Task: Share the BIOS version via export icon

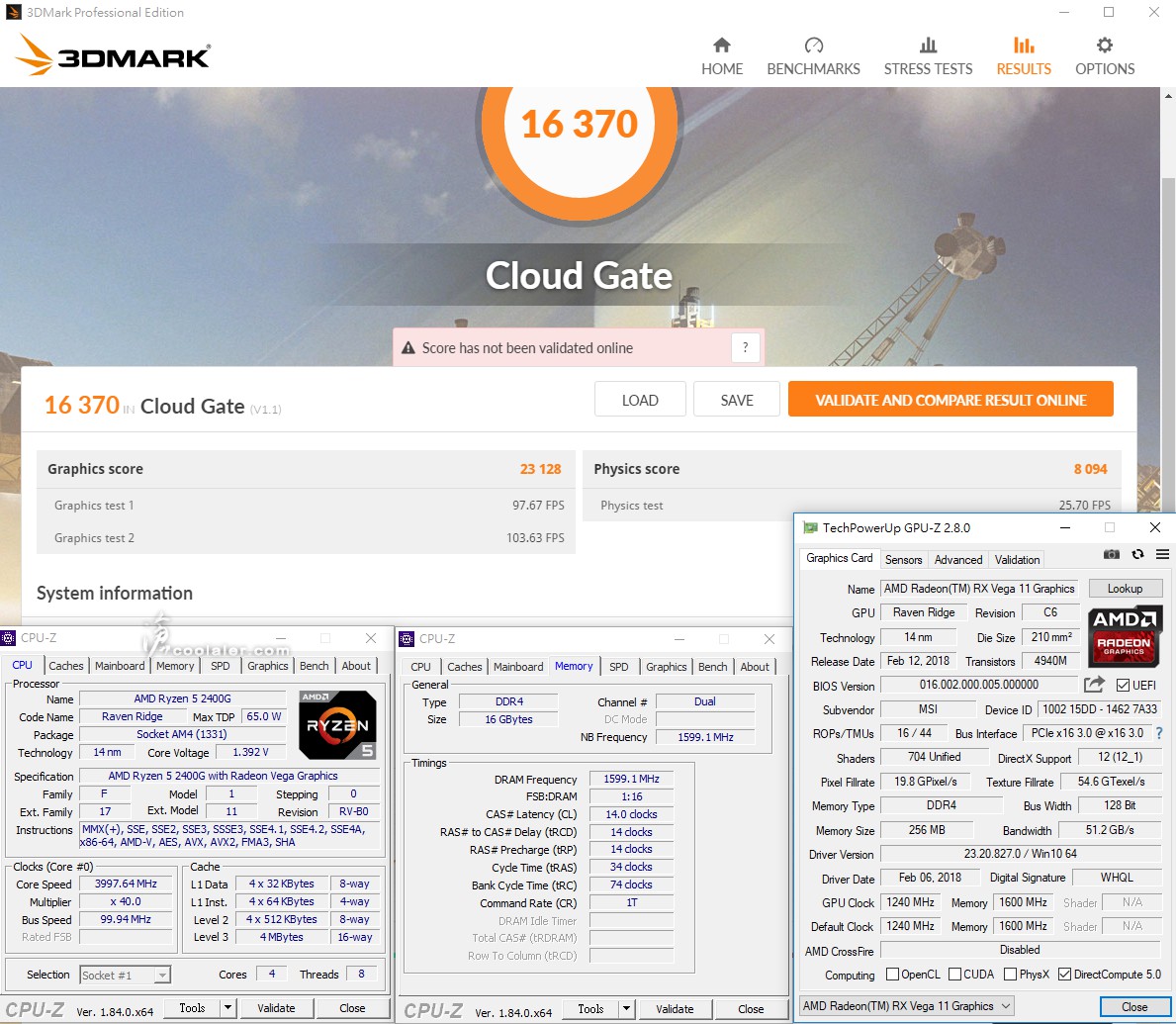Action: 1094,685
